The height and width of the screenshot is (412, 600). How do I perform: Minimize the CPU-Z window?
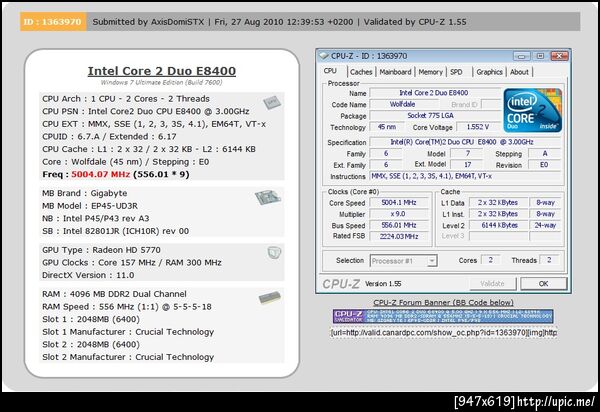(x=522, y=56)
